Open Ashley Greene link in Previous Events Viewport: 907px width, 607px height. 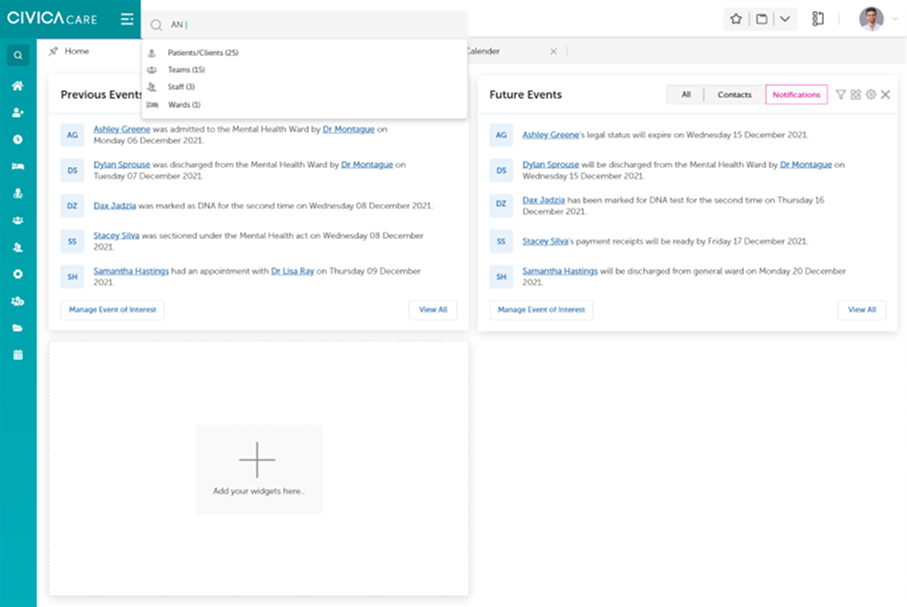121,129
